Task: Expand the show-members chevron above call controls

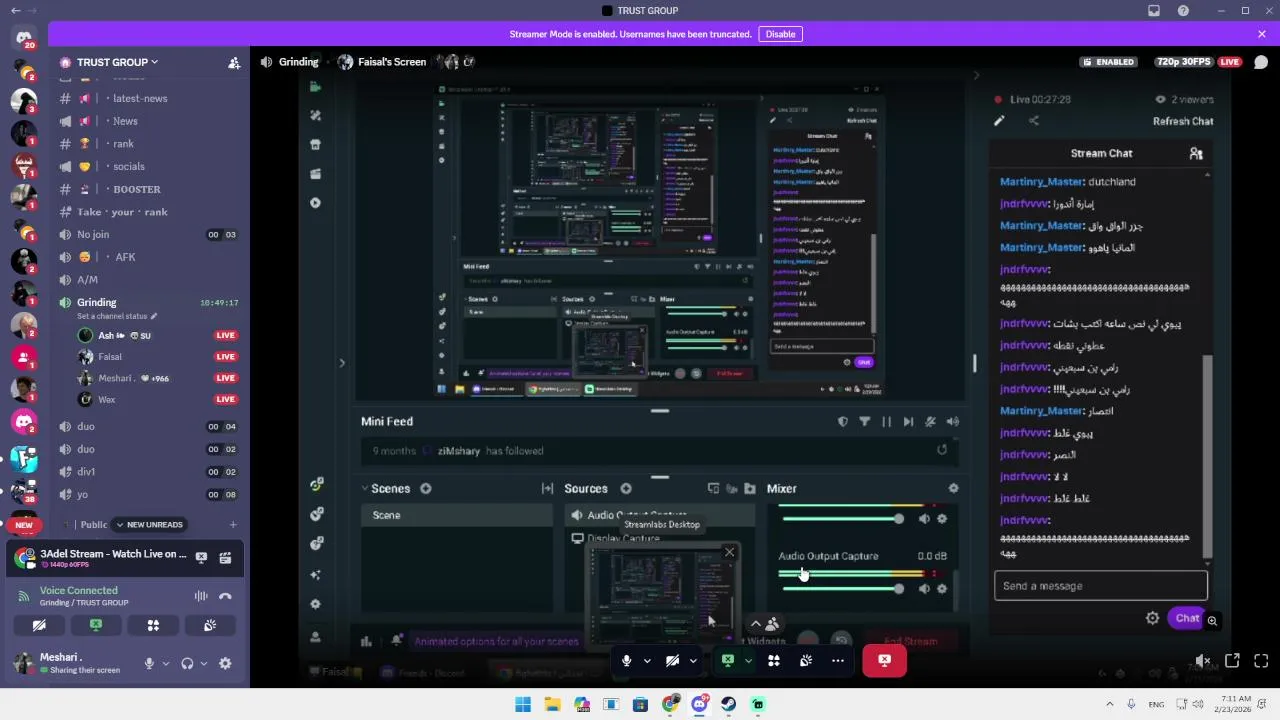Action: [756, 624]
